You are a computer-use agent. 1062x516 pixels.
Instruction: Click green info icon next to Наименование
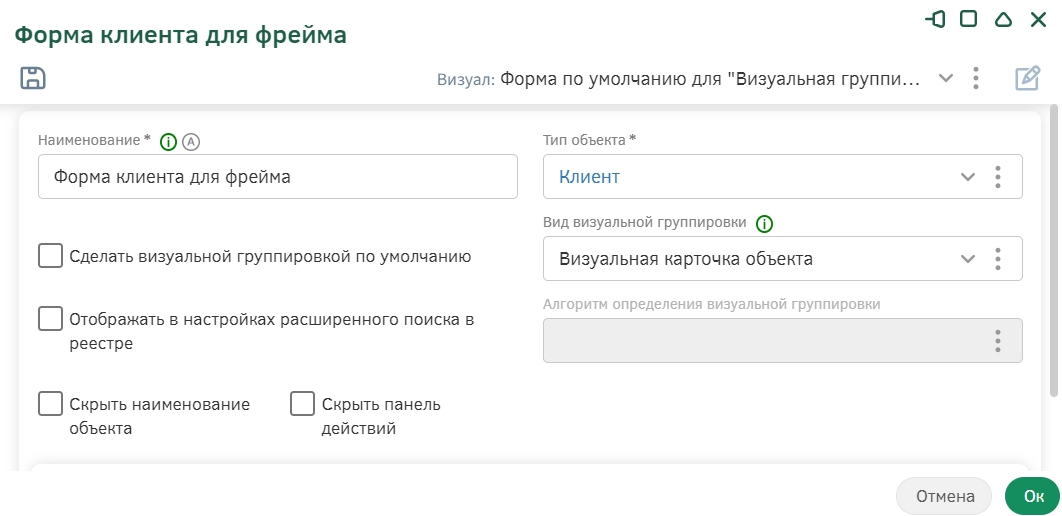pos(168,142)
